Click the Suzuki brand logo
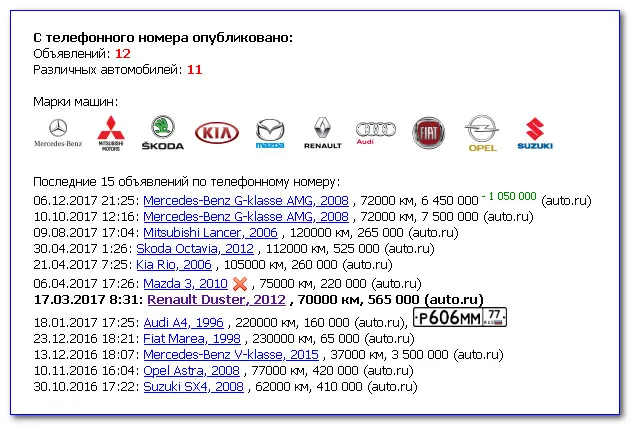 click(x=535, y=134)
